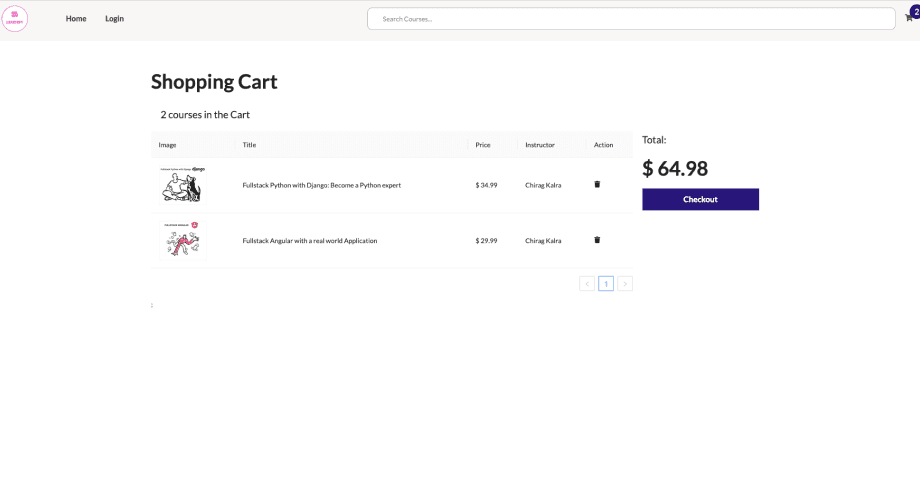The image size is (920, 500).
Task: Click the site logo in the header
Action: pos(15,19)
